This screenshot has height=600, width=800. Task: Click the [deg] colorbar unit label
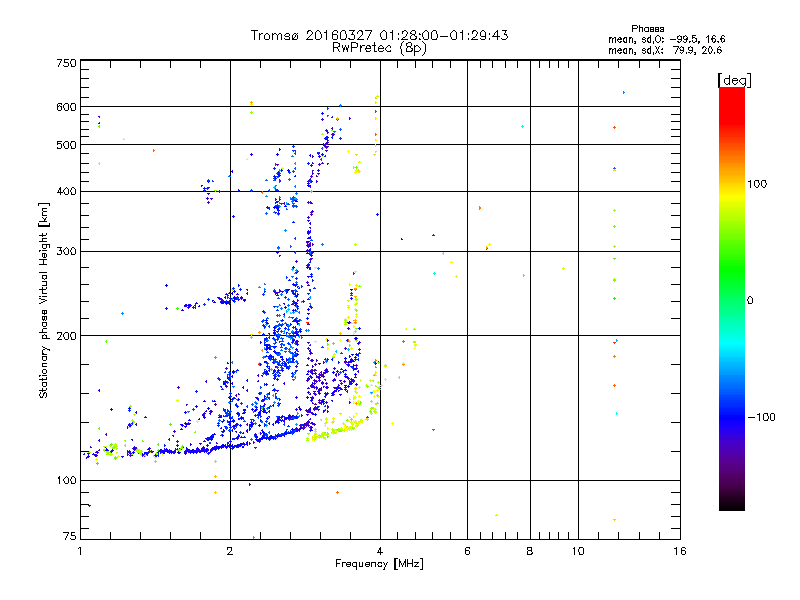pos(734,80)
